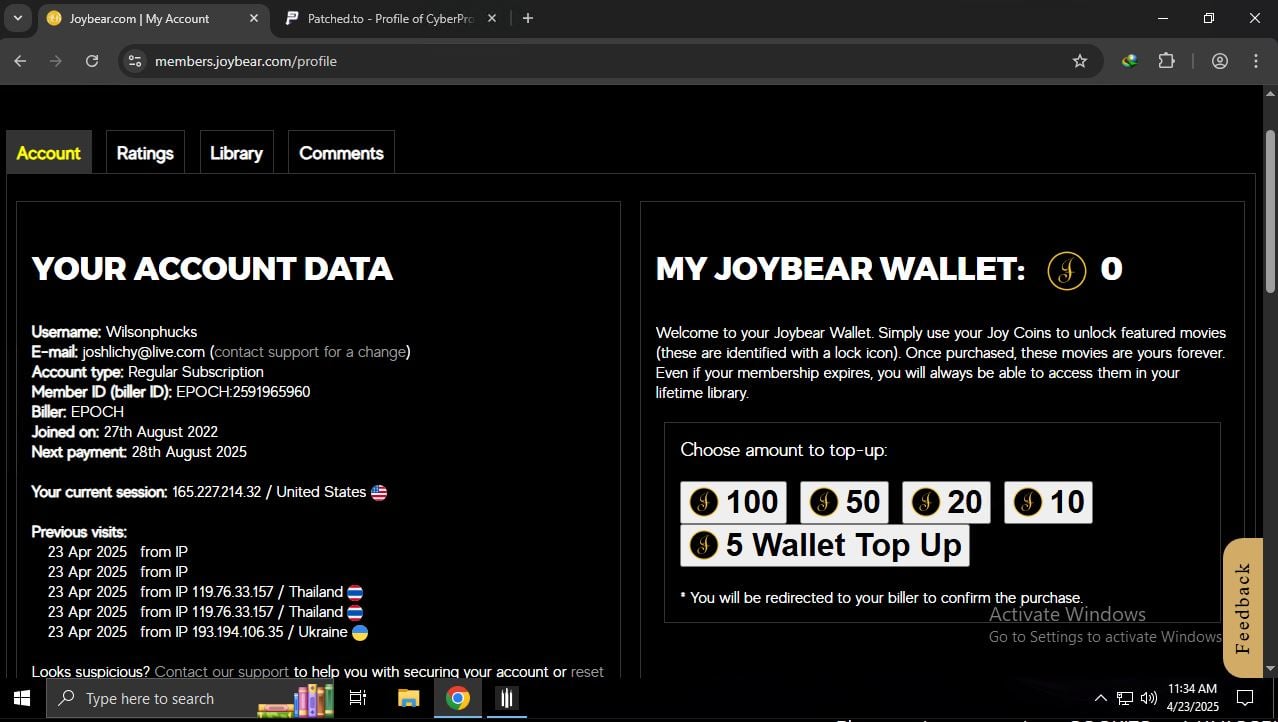Open the Chrome three-dot menu
The width and height of the screenshot is (1278, 722).
(1255, 61)
